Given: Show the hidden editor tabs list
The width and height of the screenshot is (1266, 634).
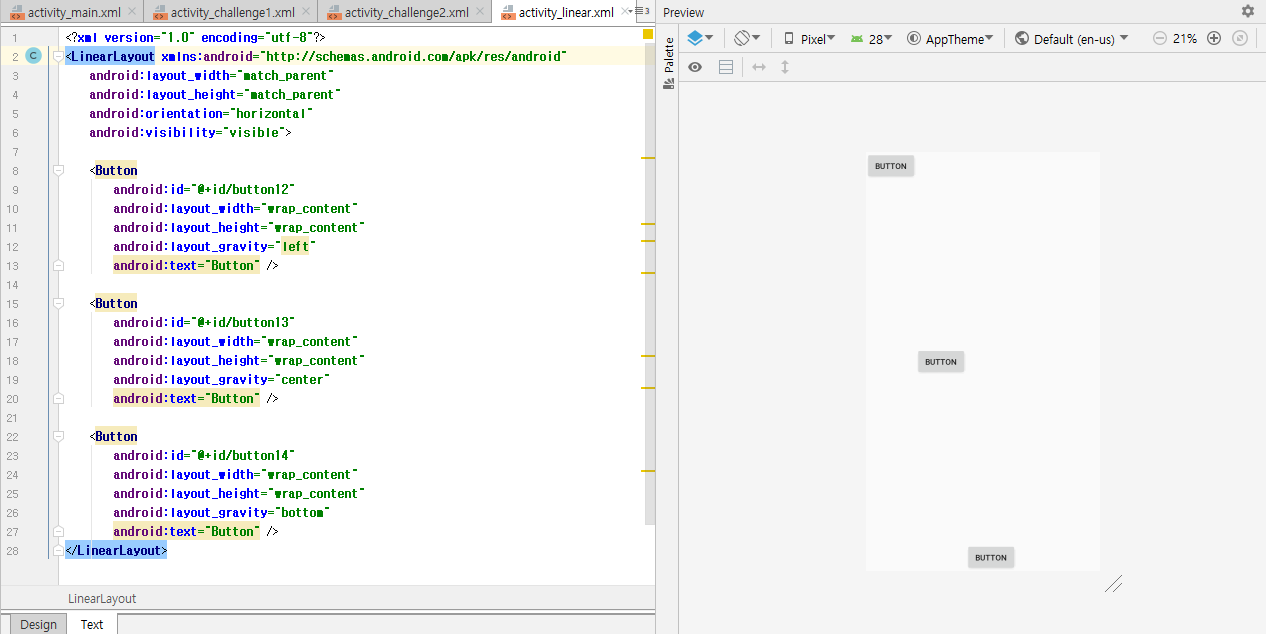Looking at the screenshot, I should (643, 11).
